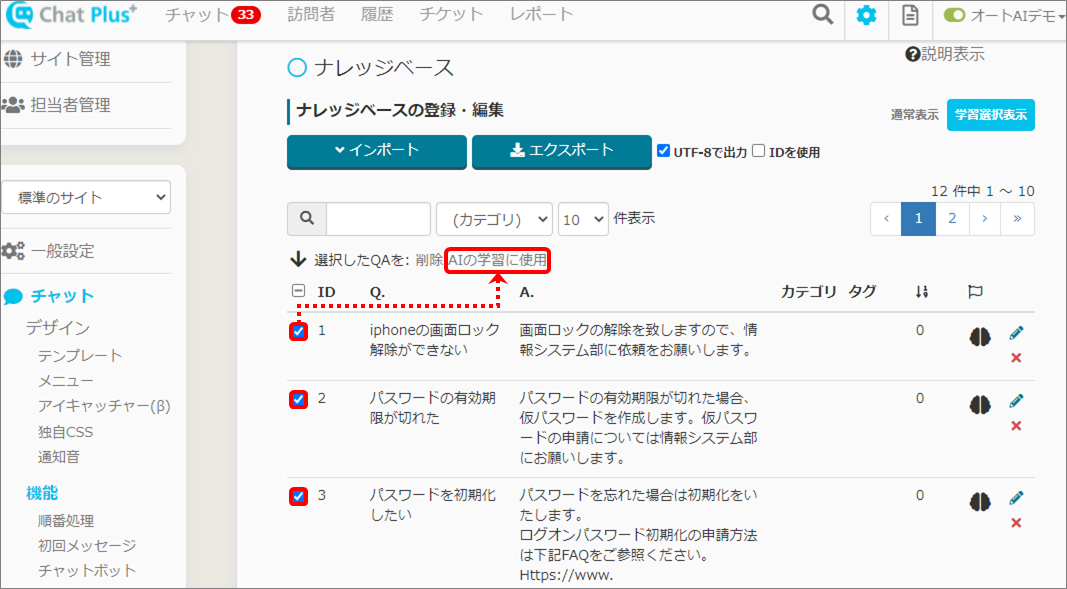
Task: Click the flag column header icon
Action: tap(975, 292)
